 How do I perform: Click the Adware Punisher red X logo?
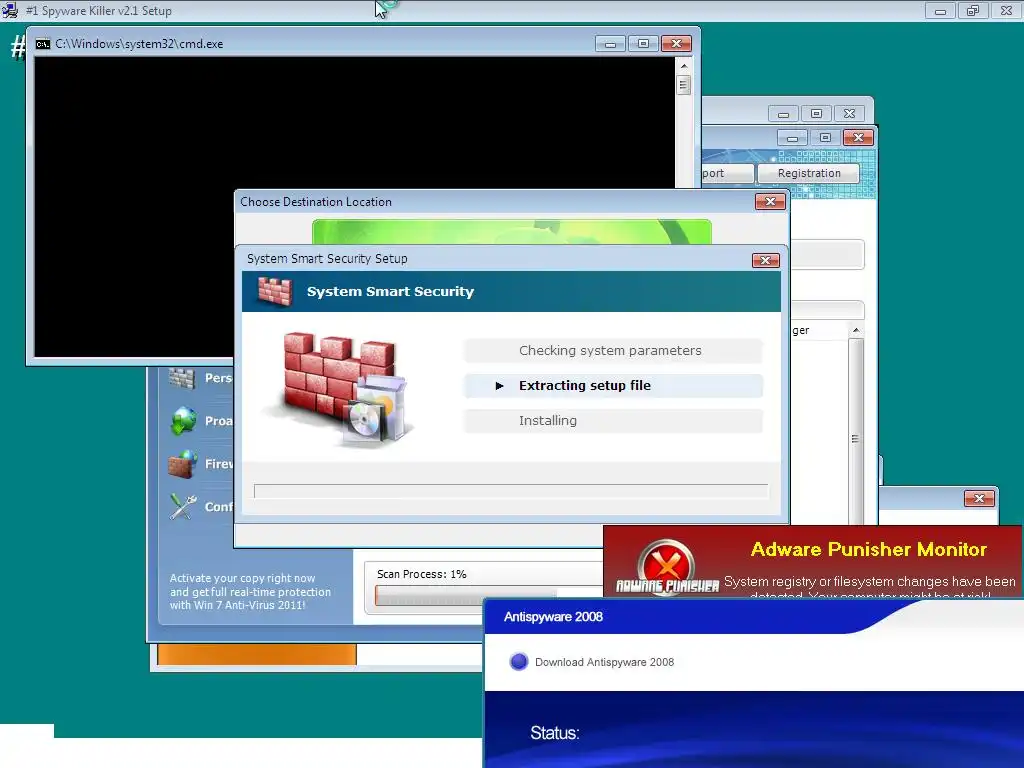[667, 566]
